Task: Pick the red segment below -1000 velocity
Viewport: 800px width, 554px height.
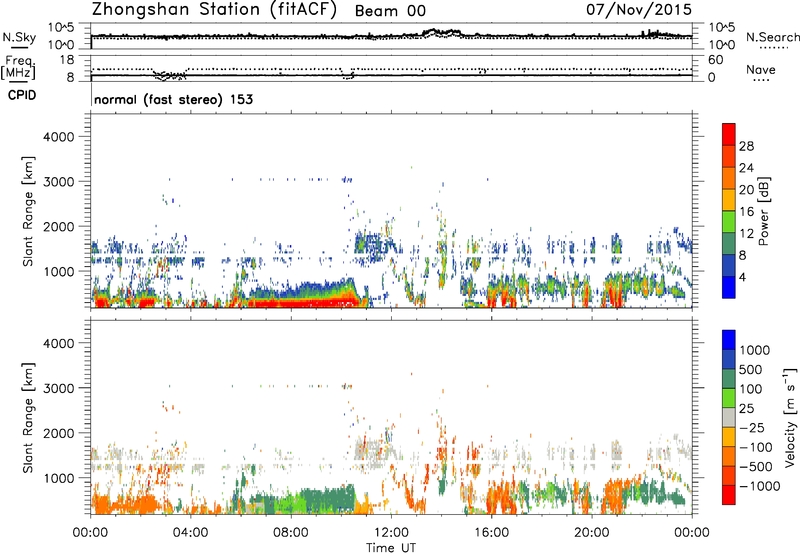Action: pyautogui.click(x=729, y=495)
